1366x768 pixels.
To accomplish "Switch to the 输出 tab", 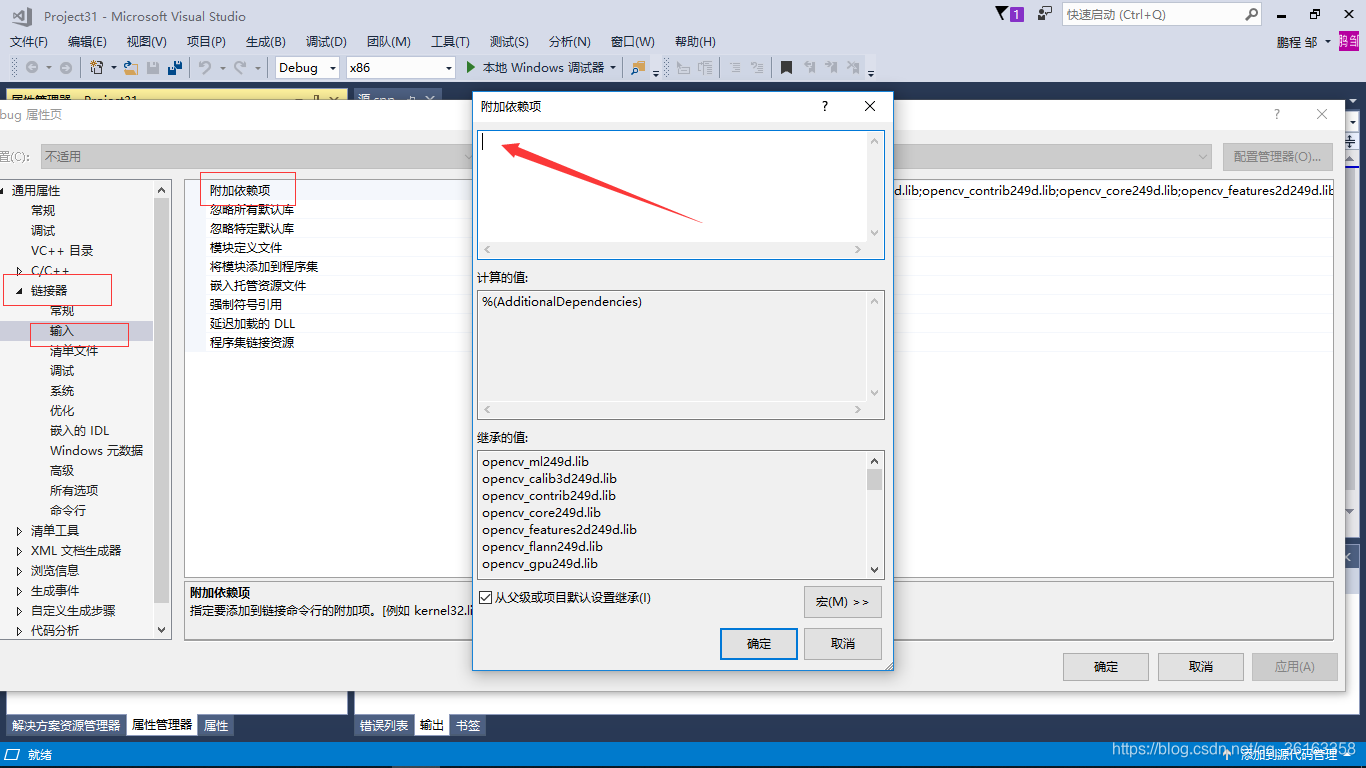I will click(x=431, y=724).
